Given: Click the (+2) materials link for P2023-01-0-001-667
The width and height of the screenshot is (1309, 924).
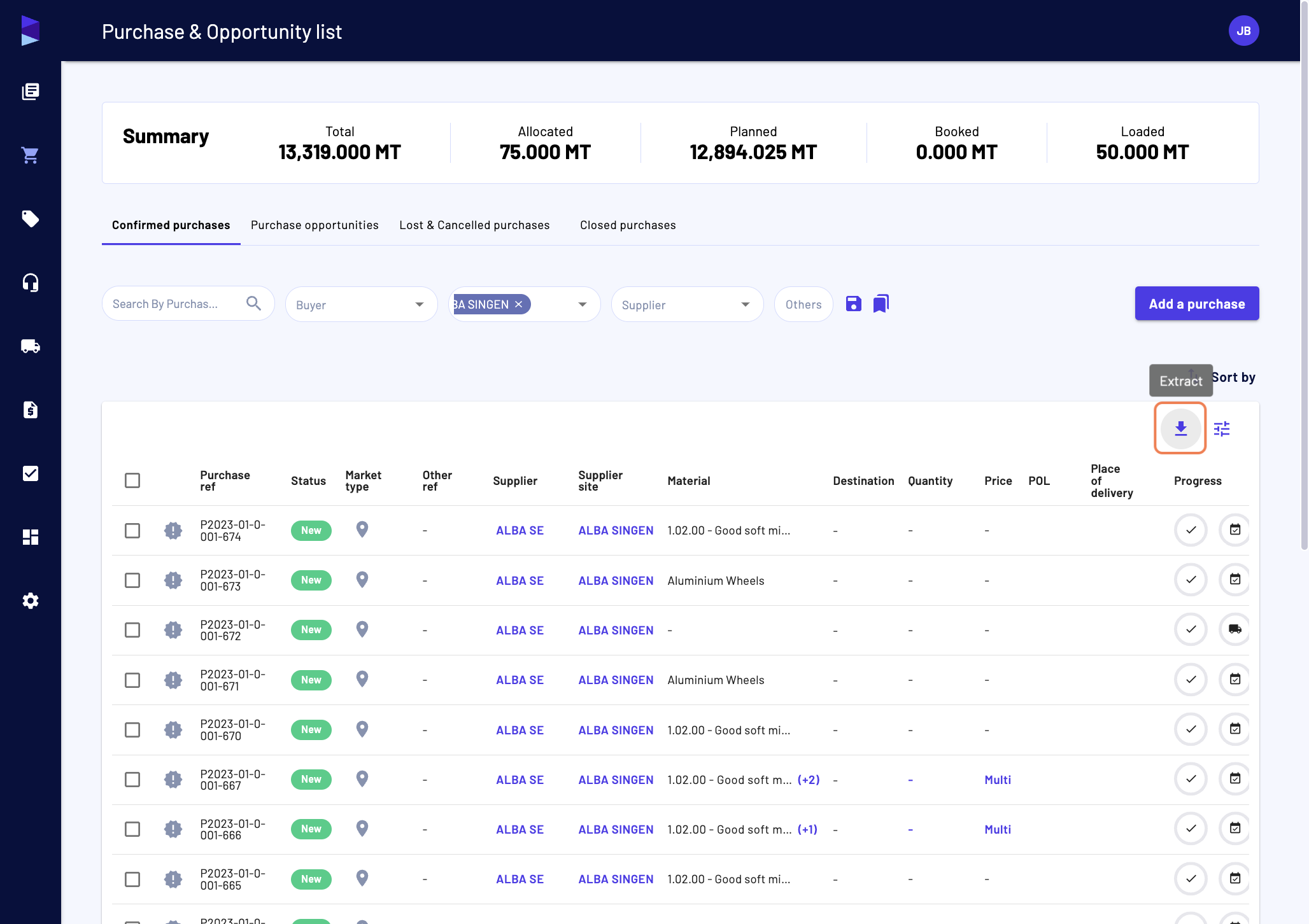Looking at the screenshot, I should [809, 780].
